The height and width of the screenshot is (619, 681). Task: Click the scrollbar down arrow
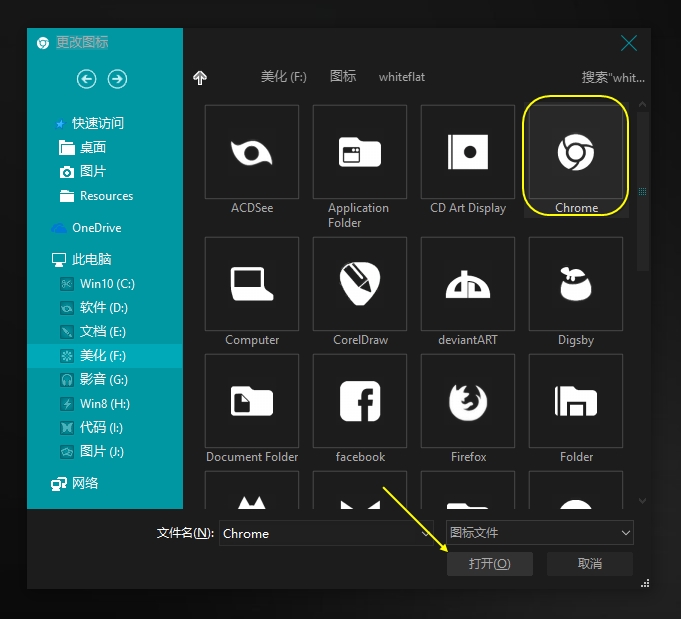point(642,500)
